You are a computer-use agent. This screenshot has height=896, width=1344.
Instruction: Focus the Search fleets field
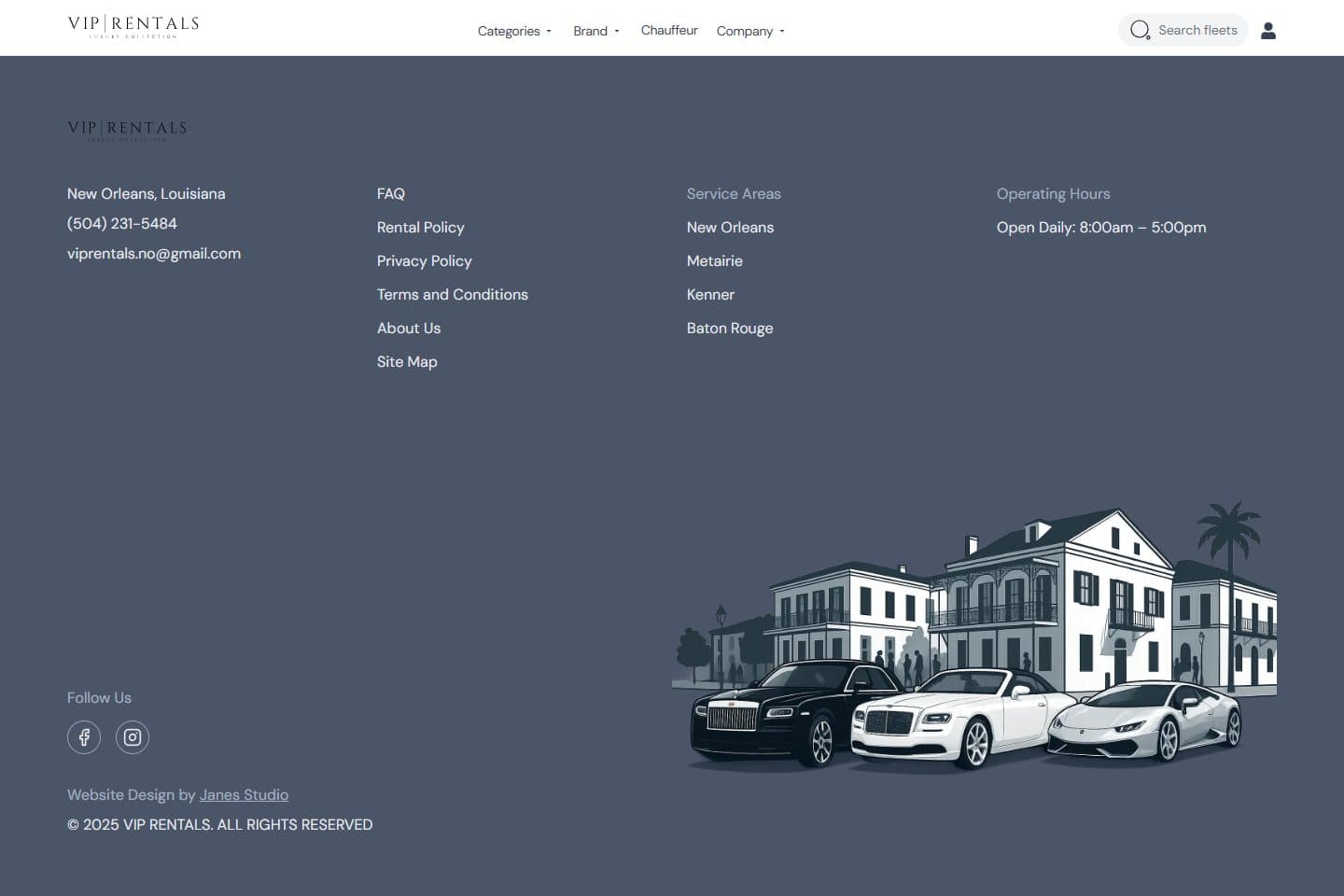click(1183, 30)
